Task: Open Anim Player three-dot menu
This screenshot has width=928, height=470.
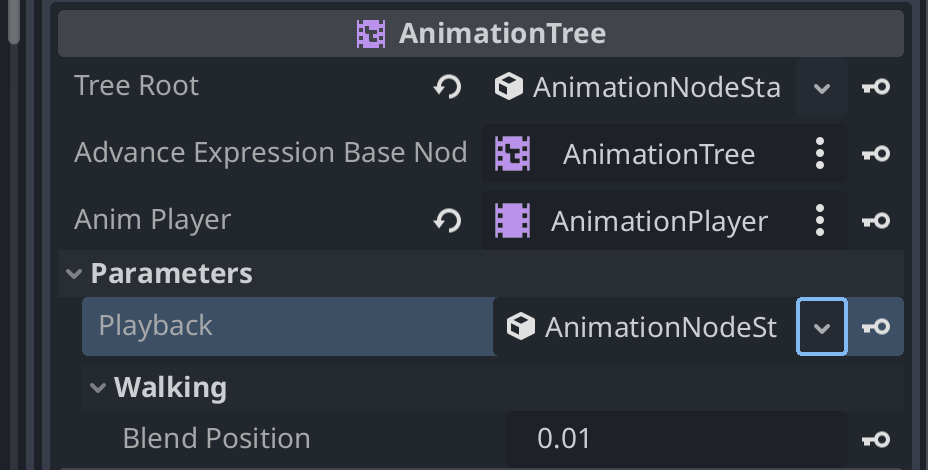Action: point(820,221)
